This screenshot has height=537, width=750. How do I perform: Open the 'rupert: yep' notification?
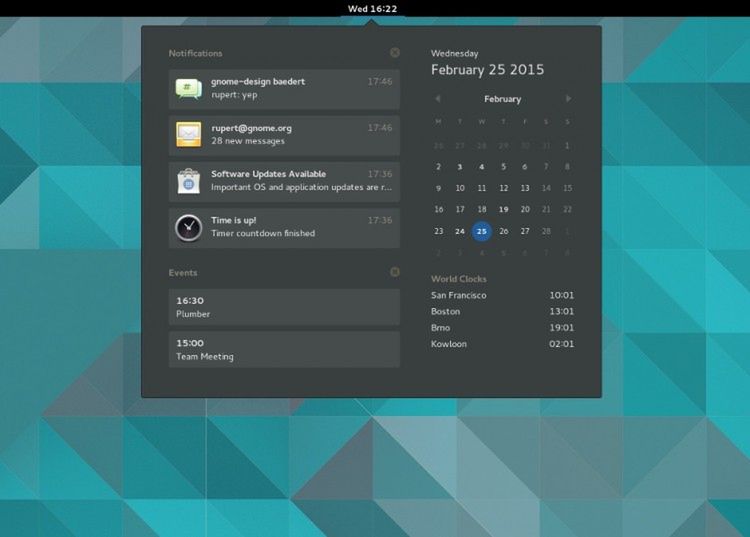click(x=284, y=89)
